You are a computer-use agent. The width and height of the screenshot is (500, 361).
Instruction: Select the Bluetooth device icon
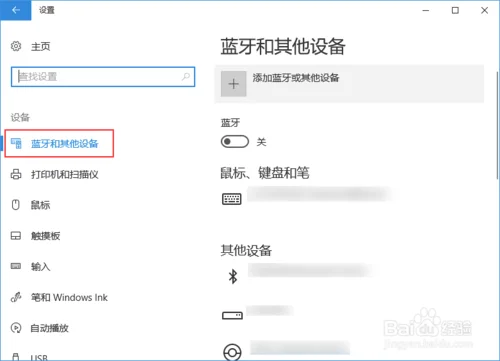(x=233, y=276)
